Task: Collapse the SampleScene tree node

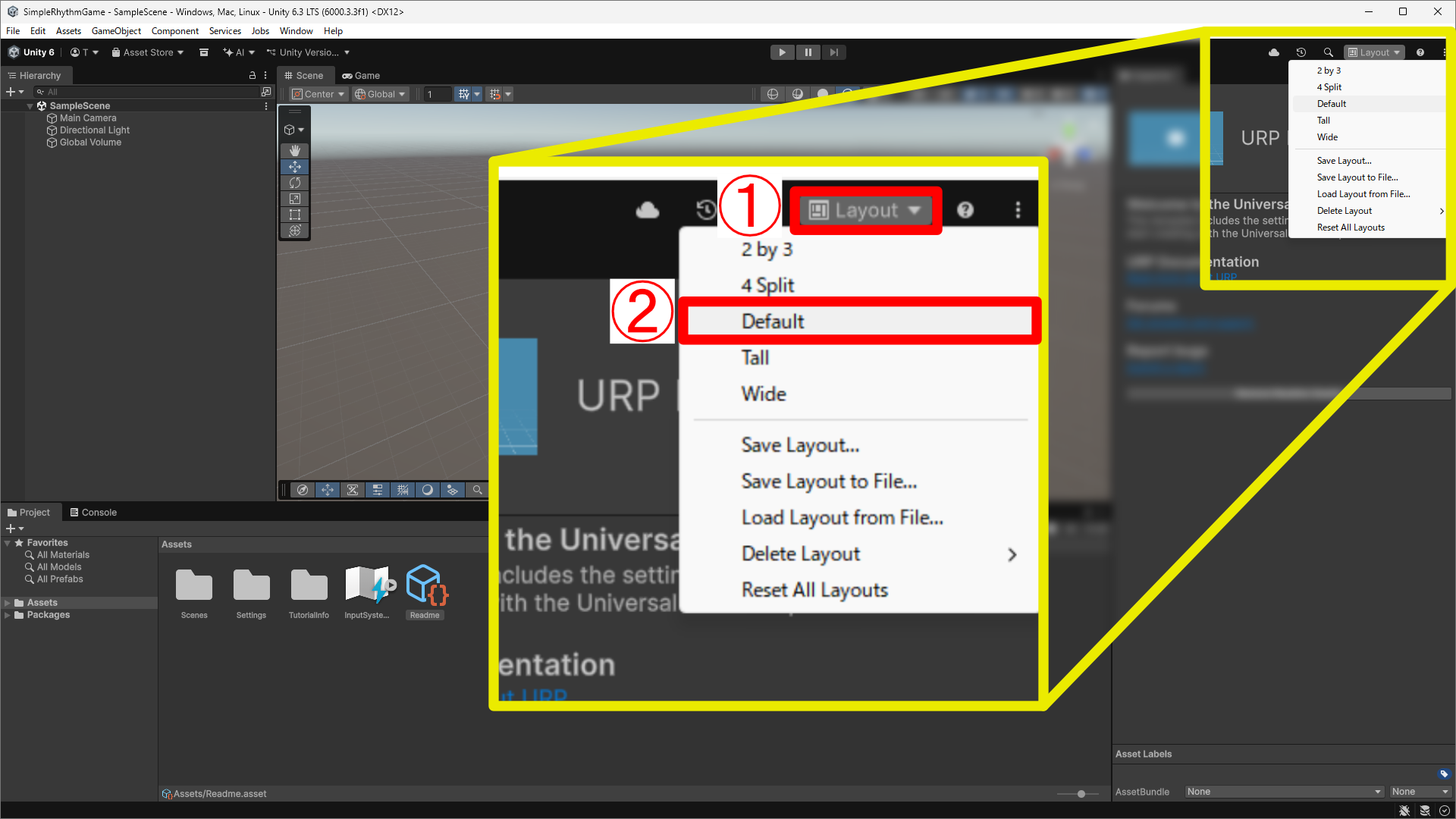Action: [x=30, y=106]
